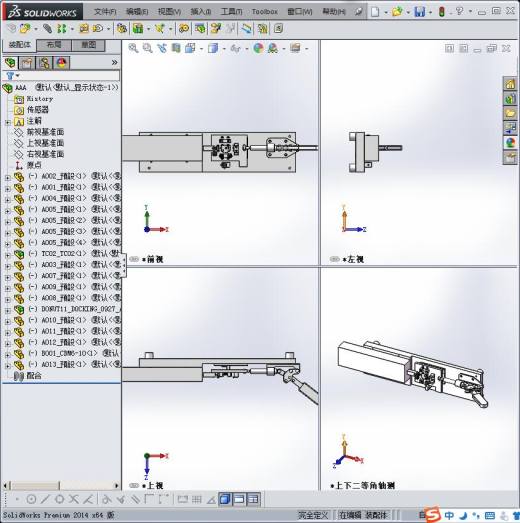The height and width of the screenshot is (523, 520).
Task: Click the Reference Geometry icon
Action: (159, 29)
